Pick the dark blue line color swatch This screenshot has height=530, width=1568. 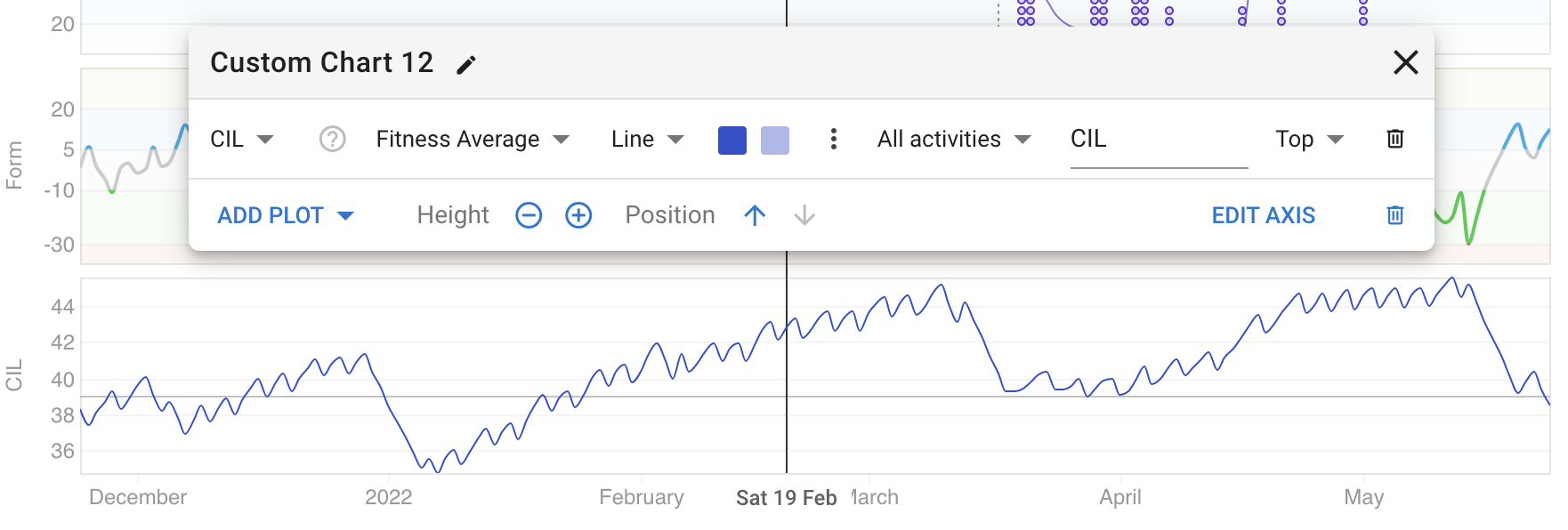(732, 141)
